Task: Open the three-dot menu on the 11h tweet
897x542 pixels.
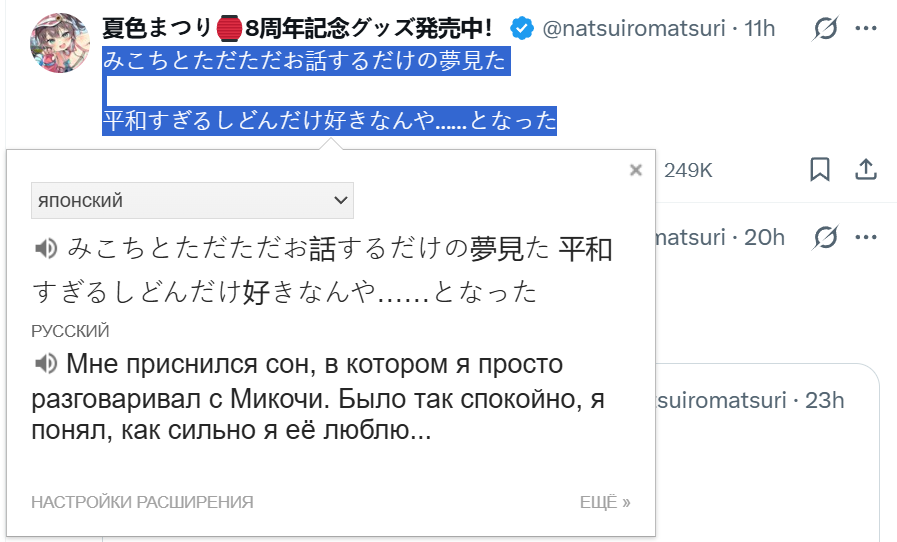Action: (x=866, y=28)
